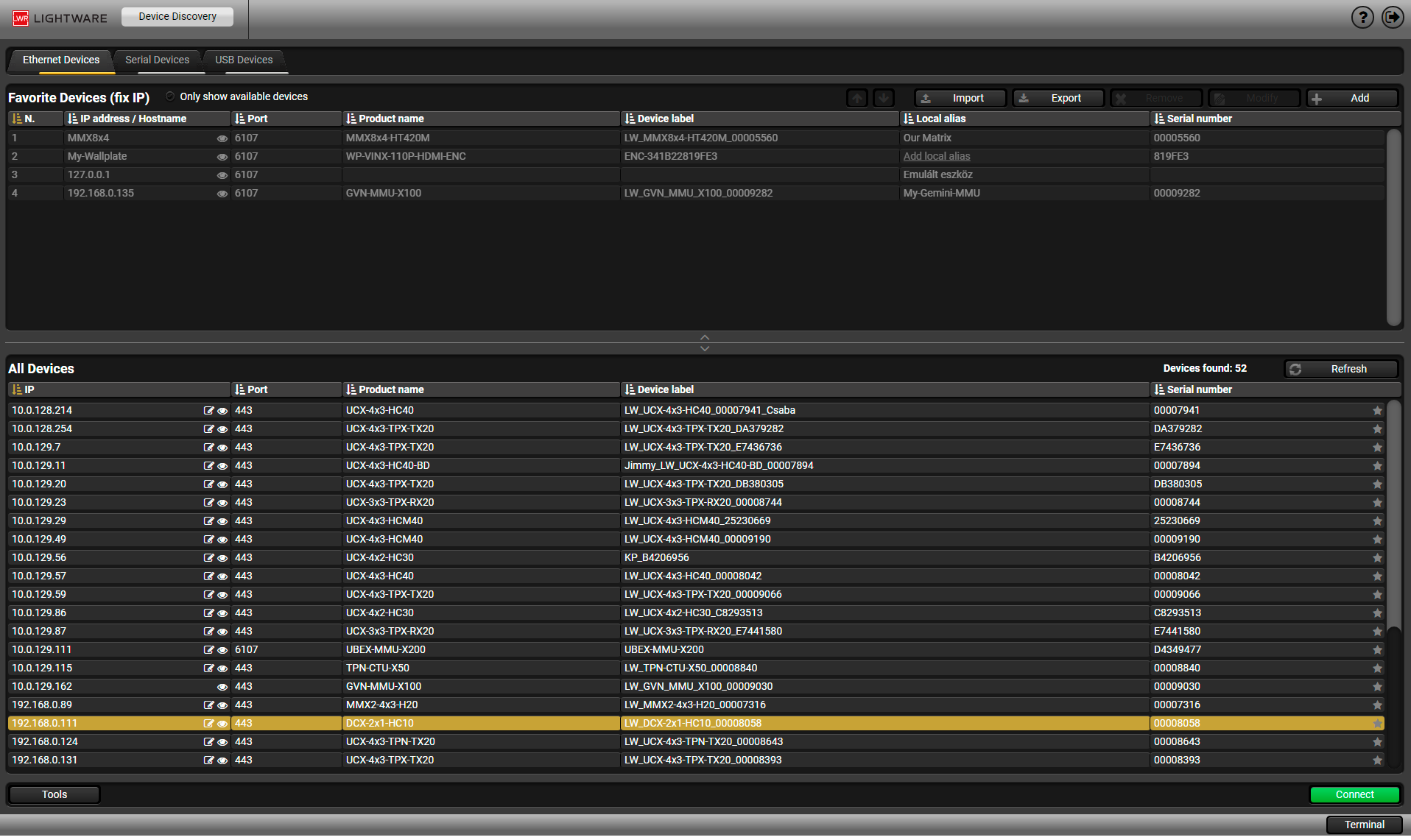1411x840 pixels.
Task: Star the device with serial 00008643
Action: pyautogui.click(x=1377, y=742)
